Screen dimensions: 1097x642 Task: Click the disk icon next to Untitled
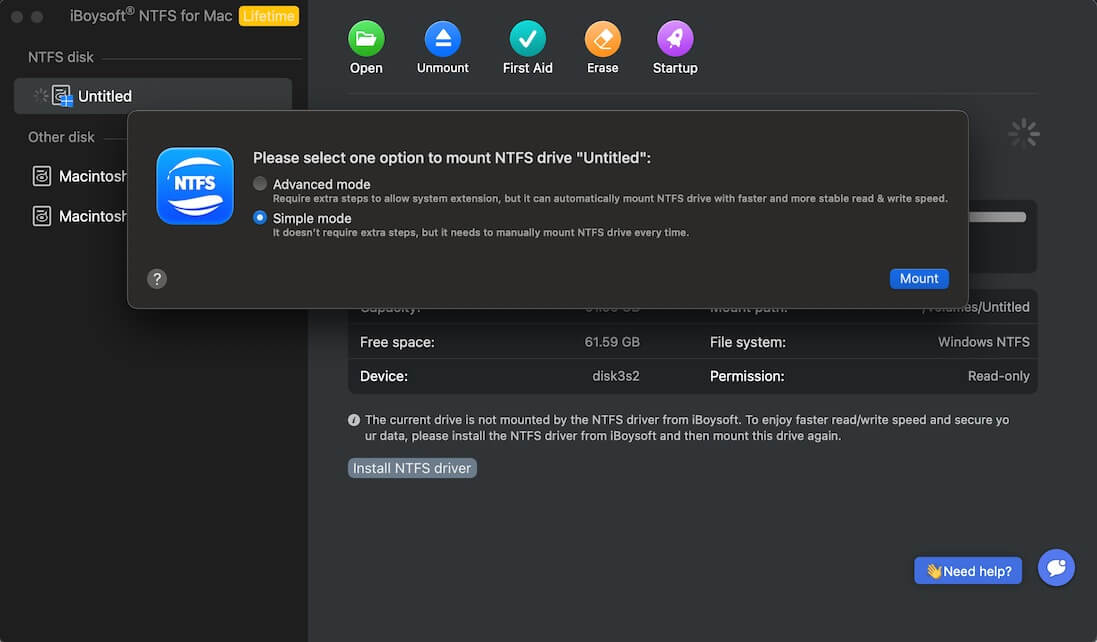(x=61, y=95)
